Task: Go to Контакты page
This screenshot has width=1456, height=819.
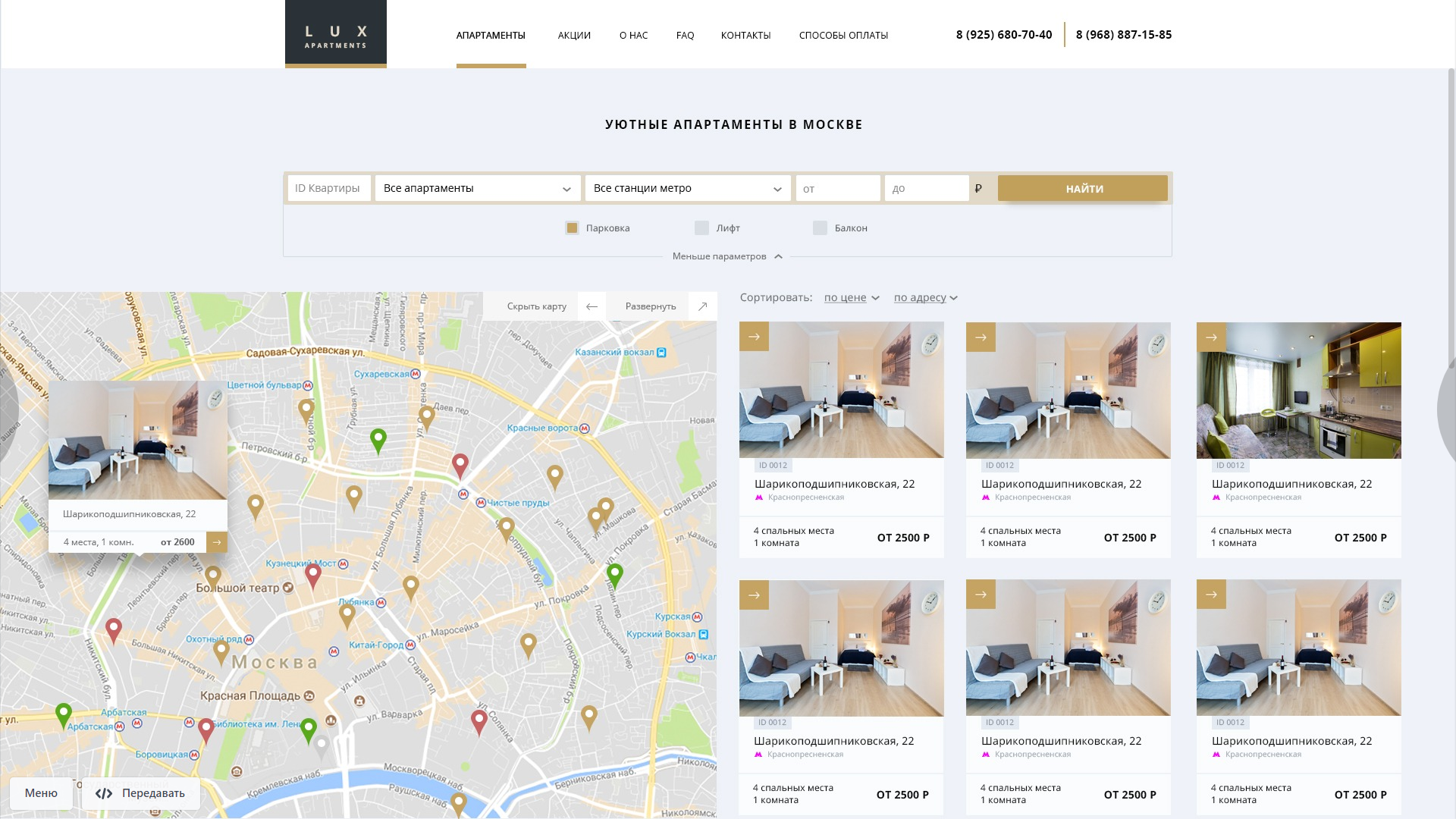Action: (x=745, y=36)
